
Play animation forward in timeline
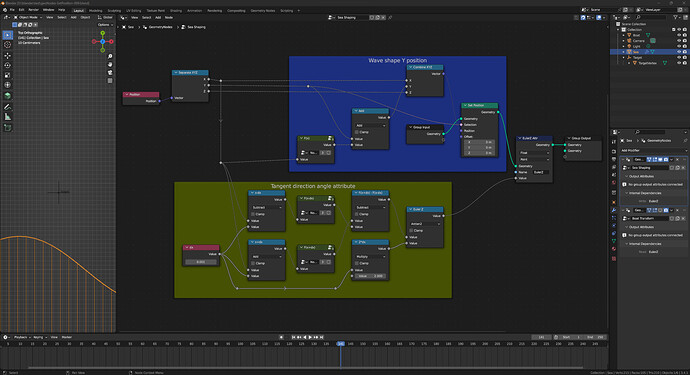tap(310, 337)
